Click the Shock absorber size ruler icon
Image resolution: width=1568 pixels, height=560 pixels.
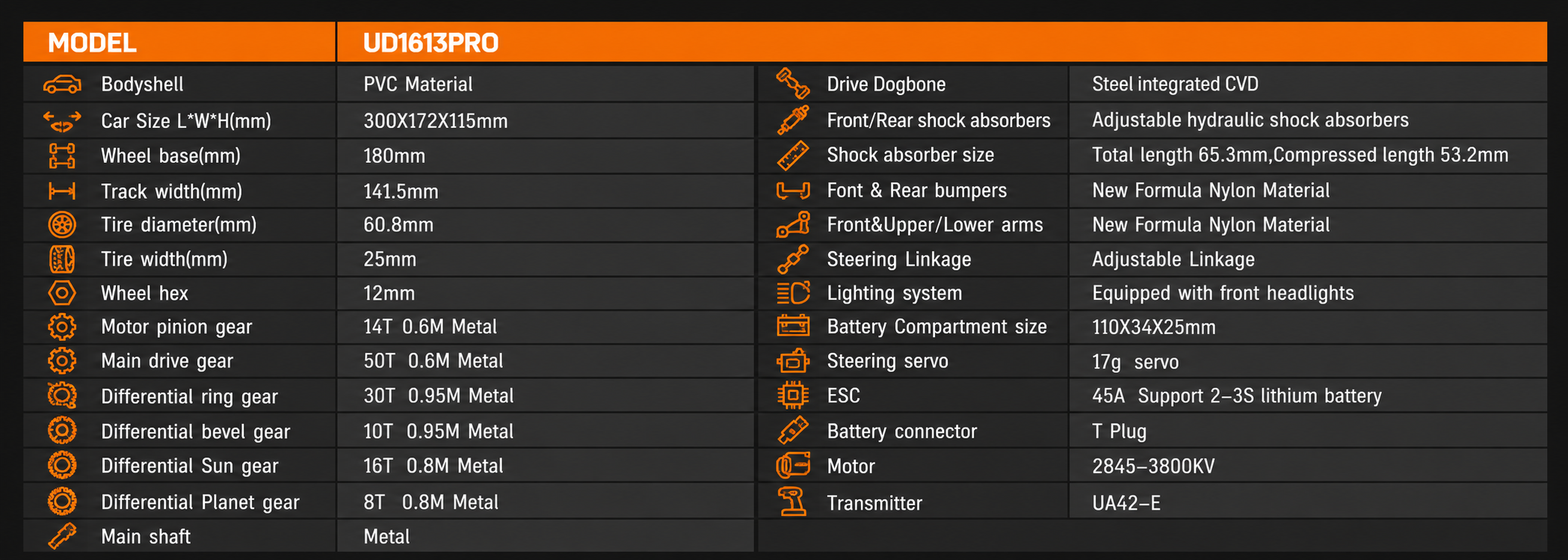(x=793, y=156)
